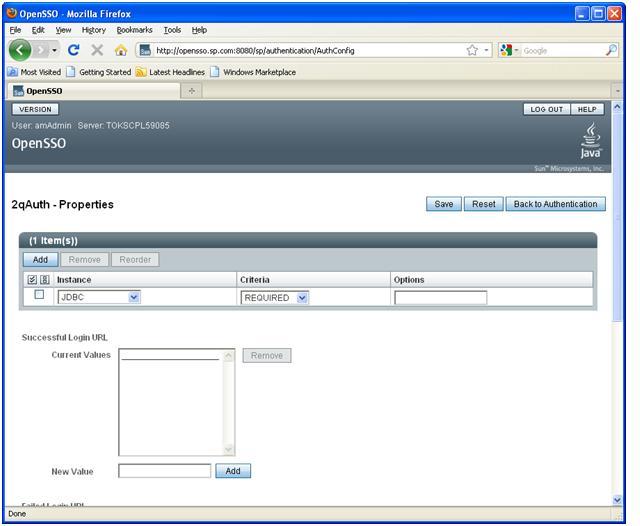
Task: Click the Options column header
Action: [409, 280]
